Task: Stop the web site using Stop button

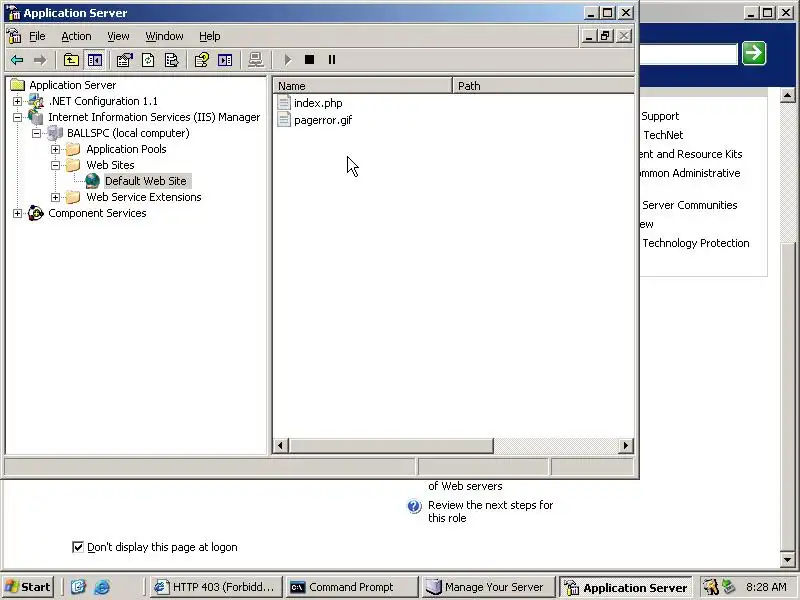Action: 309,60
